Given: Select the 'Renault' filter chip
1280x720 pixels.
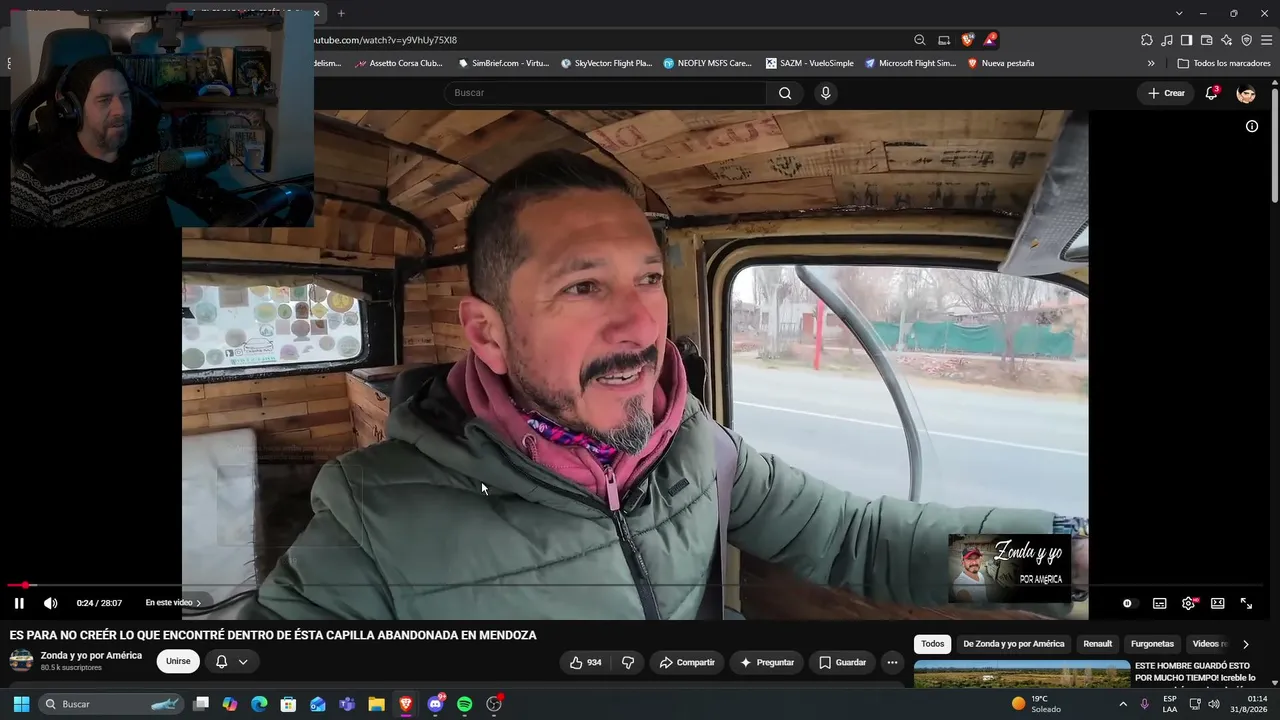Looking at the screenshot, I should coord(1098,644).
